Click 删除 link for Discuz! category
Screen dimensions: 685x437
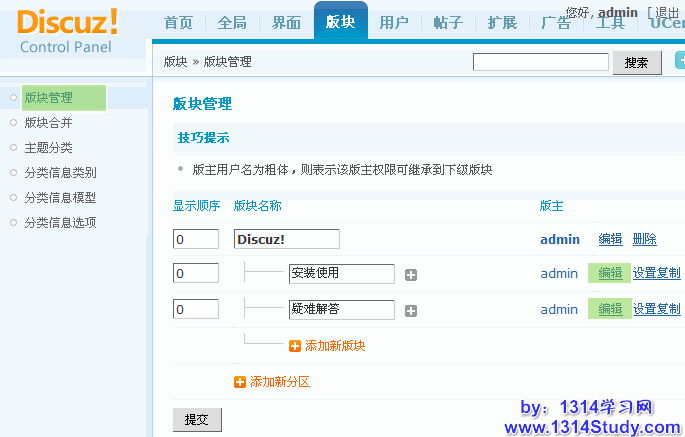645,239
